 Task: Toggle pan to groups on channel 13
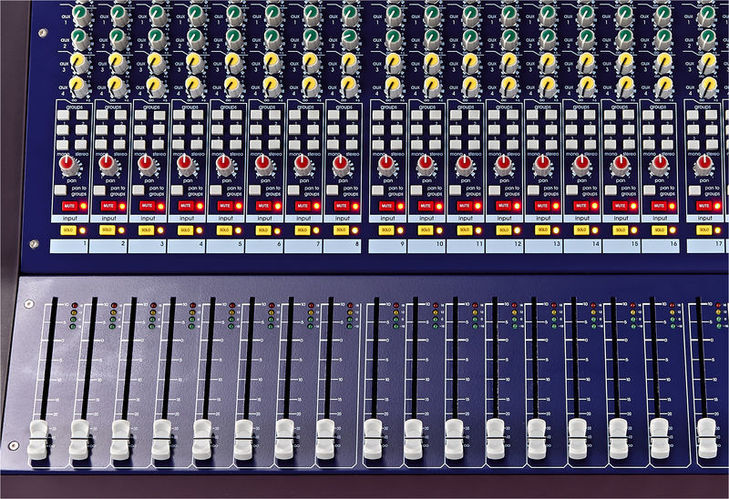point(533,190)
